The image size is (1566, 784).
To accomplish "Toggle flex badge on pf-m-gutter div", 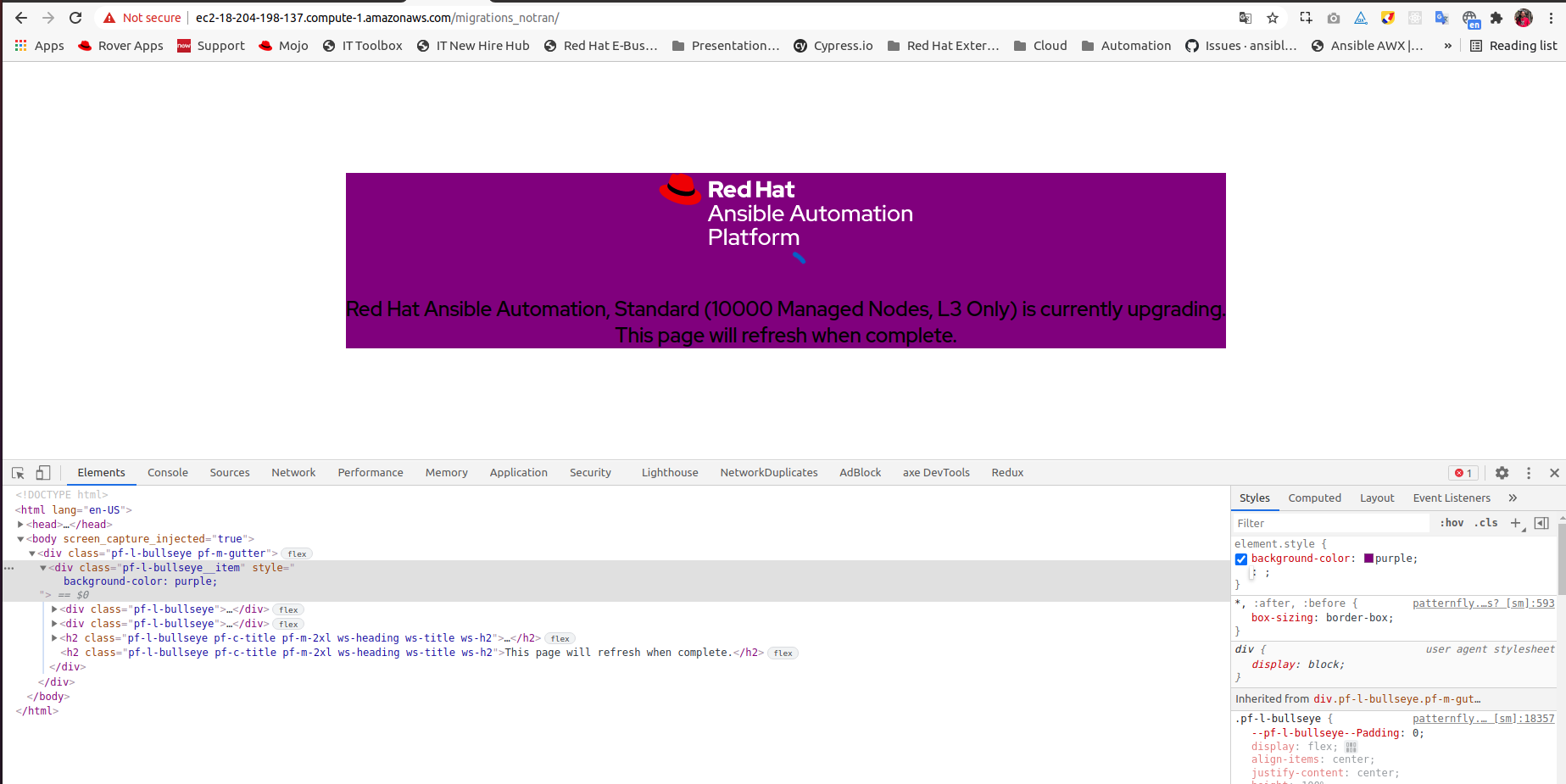I will pyautogui.click(x=297, y=553).
